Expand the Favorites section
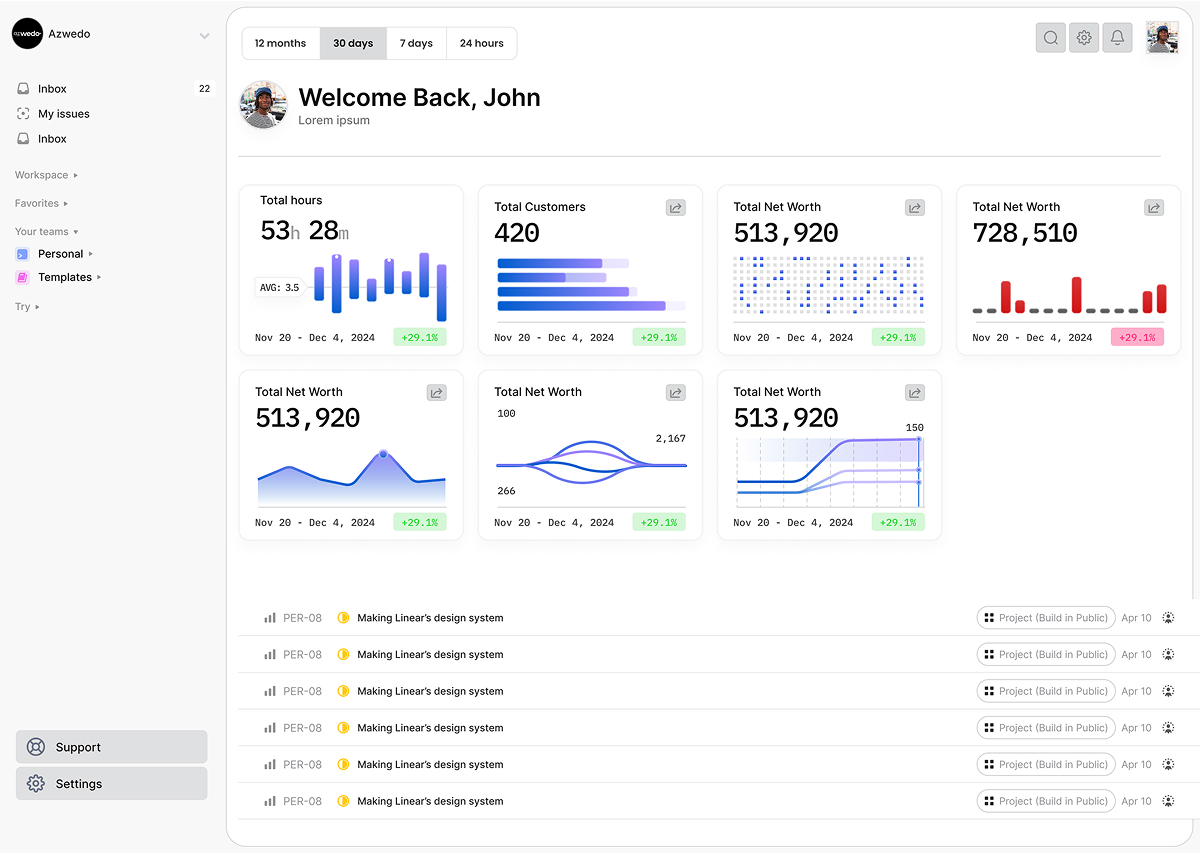 41,203
